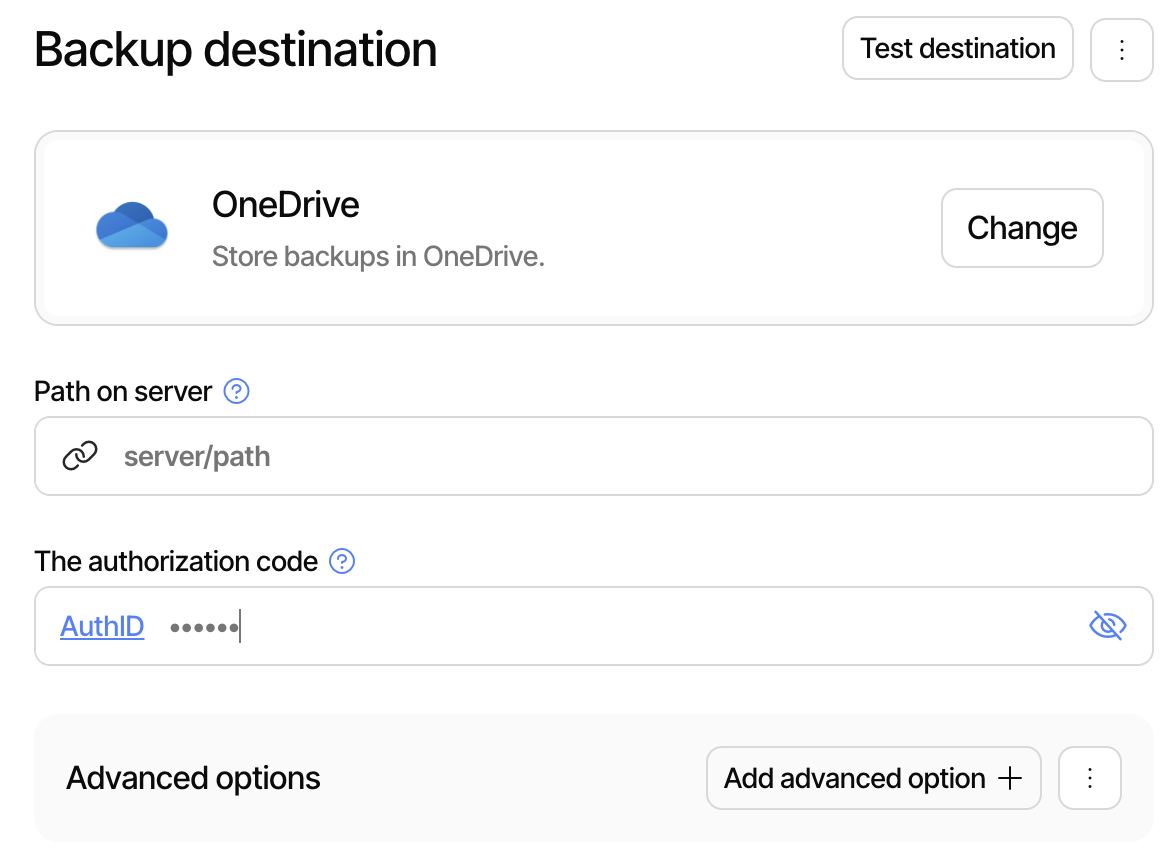Open the authorization code help icon
This screenshot has width=1172, height=868.
[x=341, y=562]
